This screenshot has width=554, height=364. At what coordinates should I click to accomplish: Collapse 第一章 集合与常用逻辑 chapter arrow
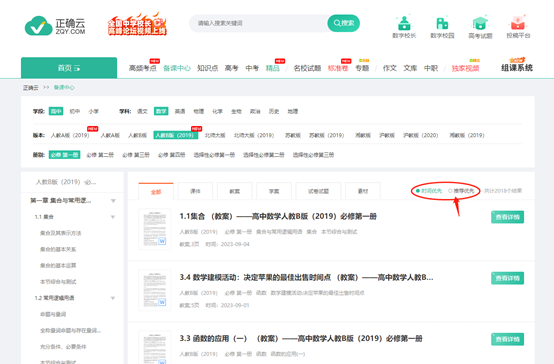click(113, 201)
